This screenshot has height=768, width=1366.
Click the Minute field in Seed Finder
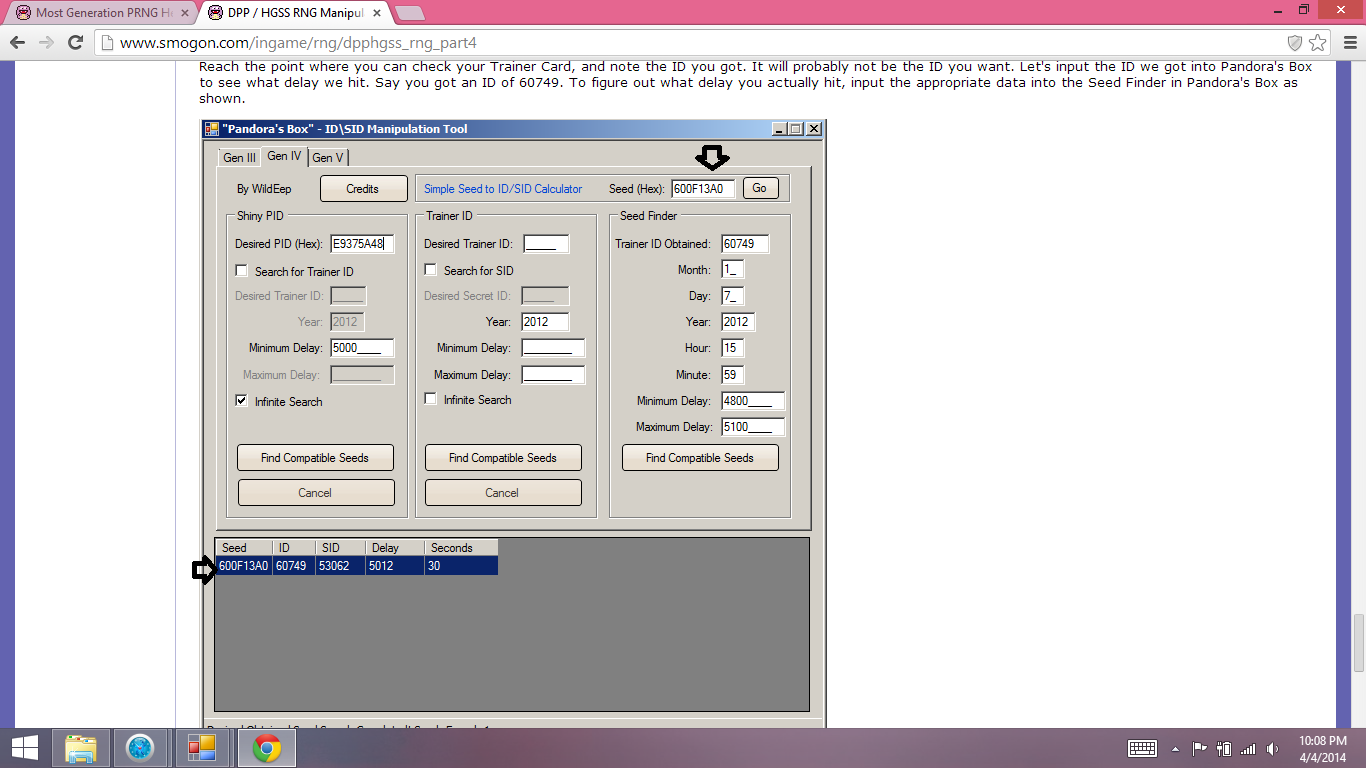(x=733, y=375)
